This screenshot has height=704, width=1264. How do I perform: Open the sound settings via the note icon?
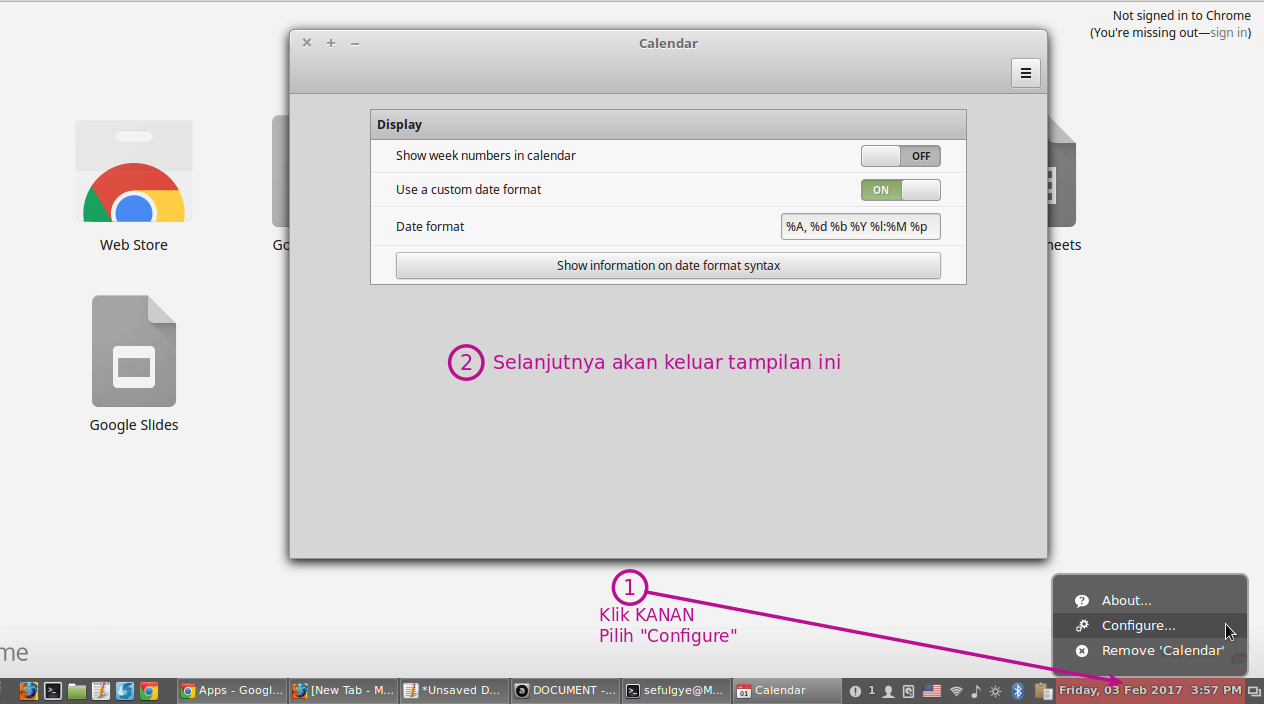pos(976,690)
